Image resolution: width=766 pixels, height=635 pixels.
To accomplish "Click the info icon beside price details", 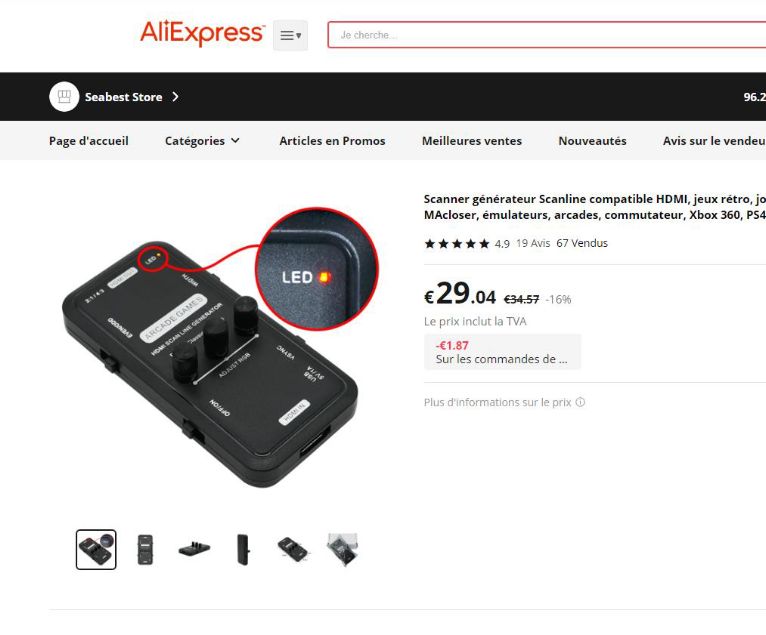I will point(580,402).
